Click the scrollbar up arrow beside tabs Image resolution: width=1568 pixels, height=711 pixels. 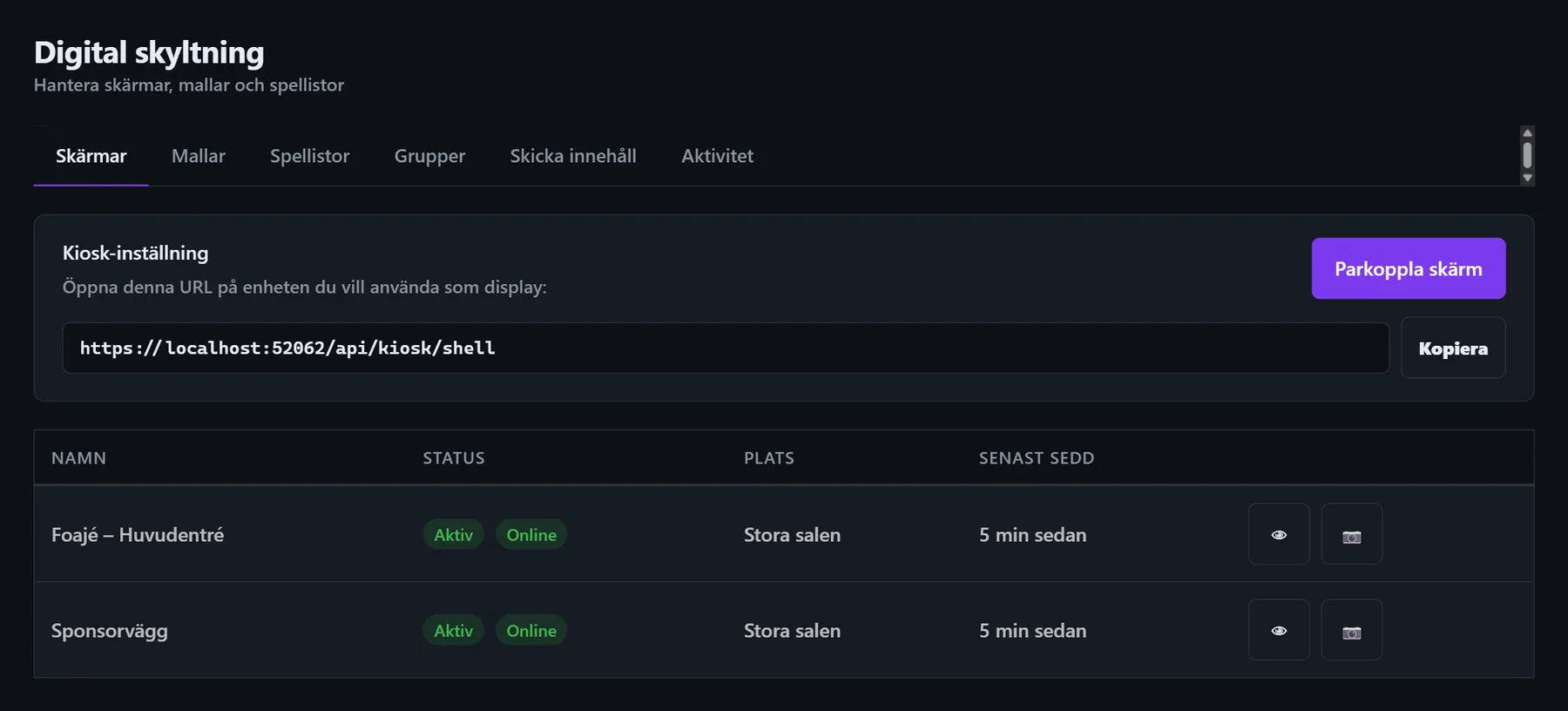coord(1527,132)
